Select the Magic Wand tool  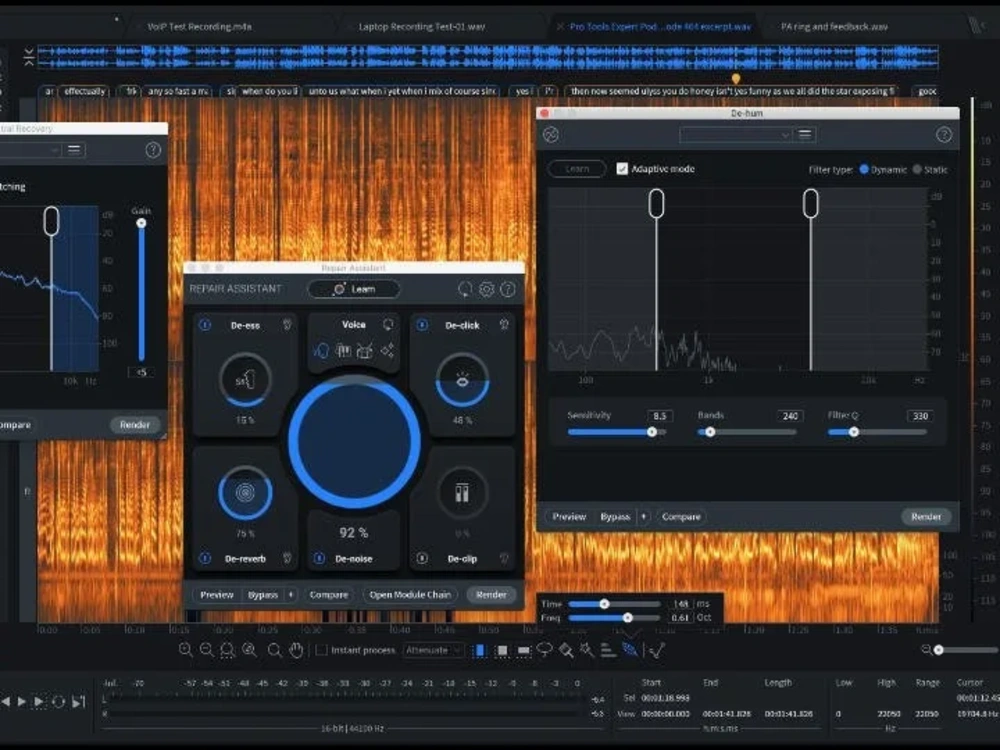[x=587, y=650]
